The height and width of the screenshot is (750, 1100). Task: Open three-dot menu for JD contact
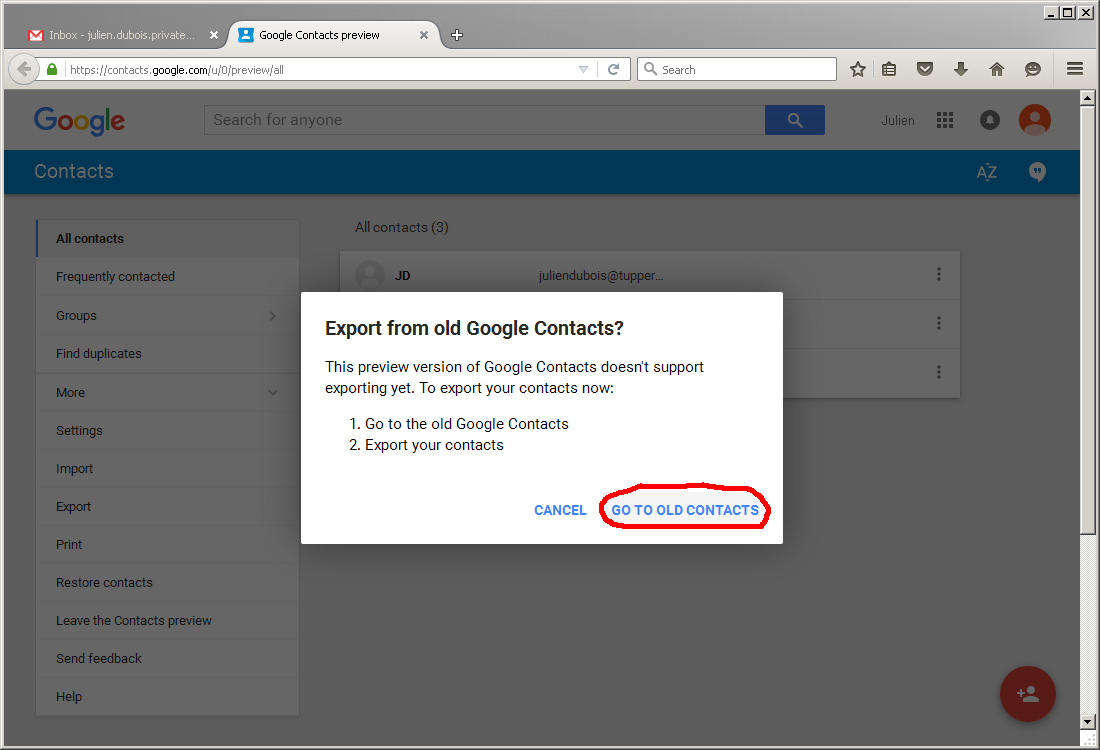point(938,275)
